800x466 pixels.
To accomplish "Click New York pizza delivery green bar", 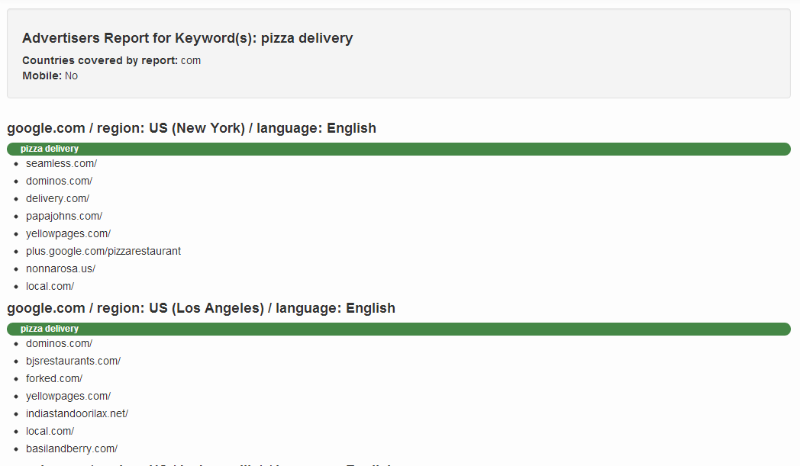I will [x=399, y=149].
